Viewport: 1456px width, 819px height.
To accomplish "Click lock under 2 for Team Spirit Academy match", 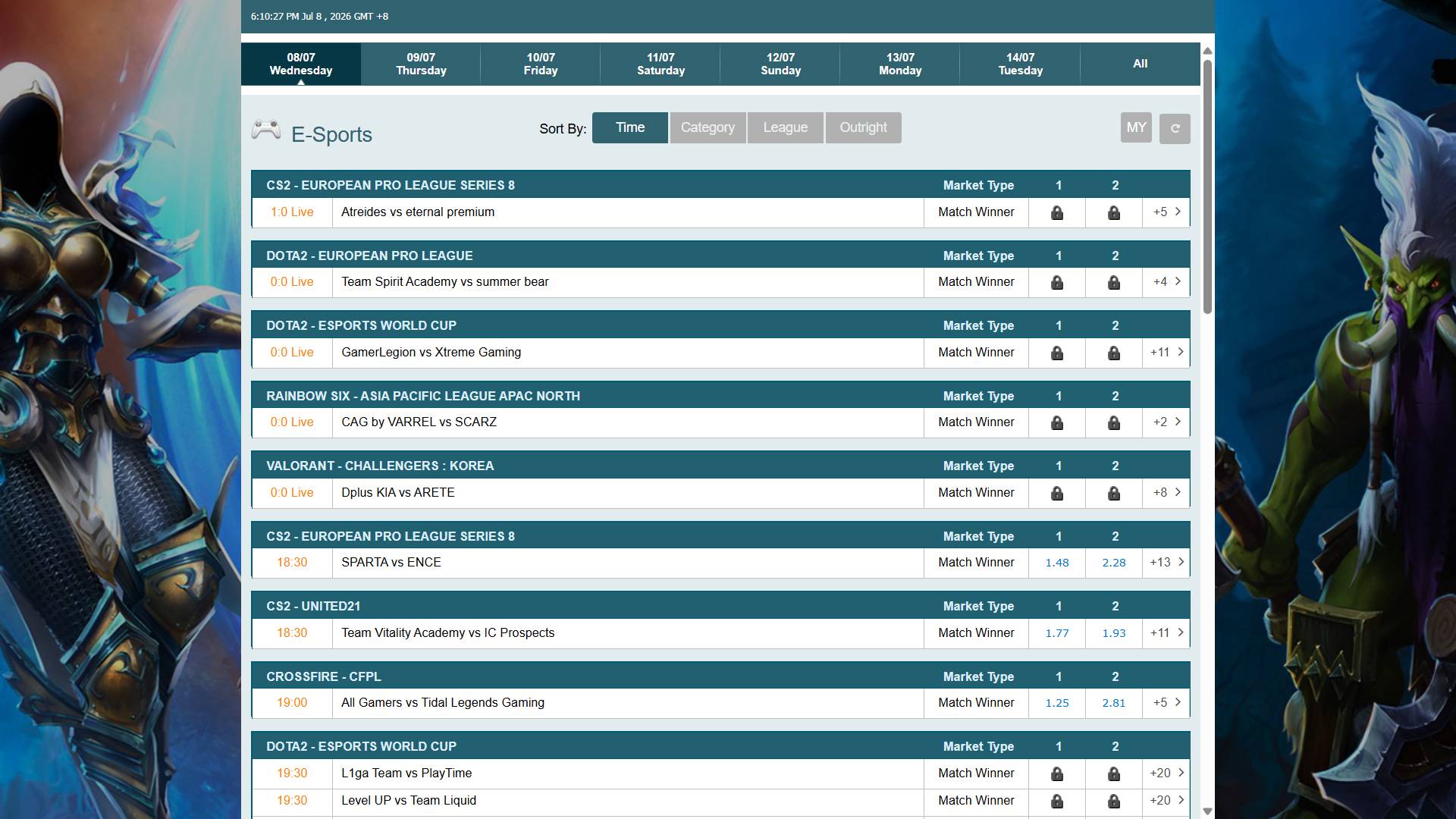I will 1114,283.
